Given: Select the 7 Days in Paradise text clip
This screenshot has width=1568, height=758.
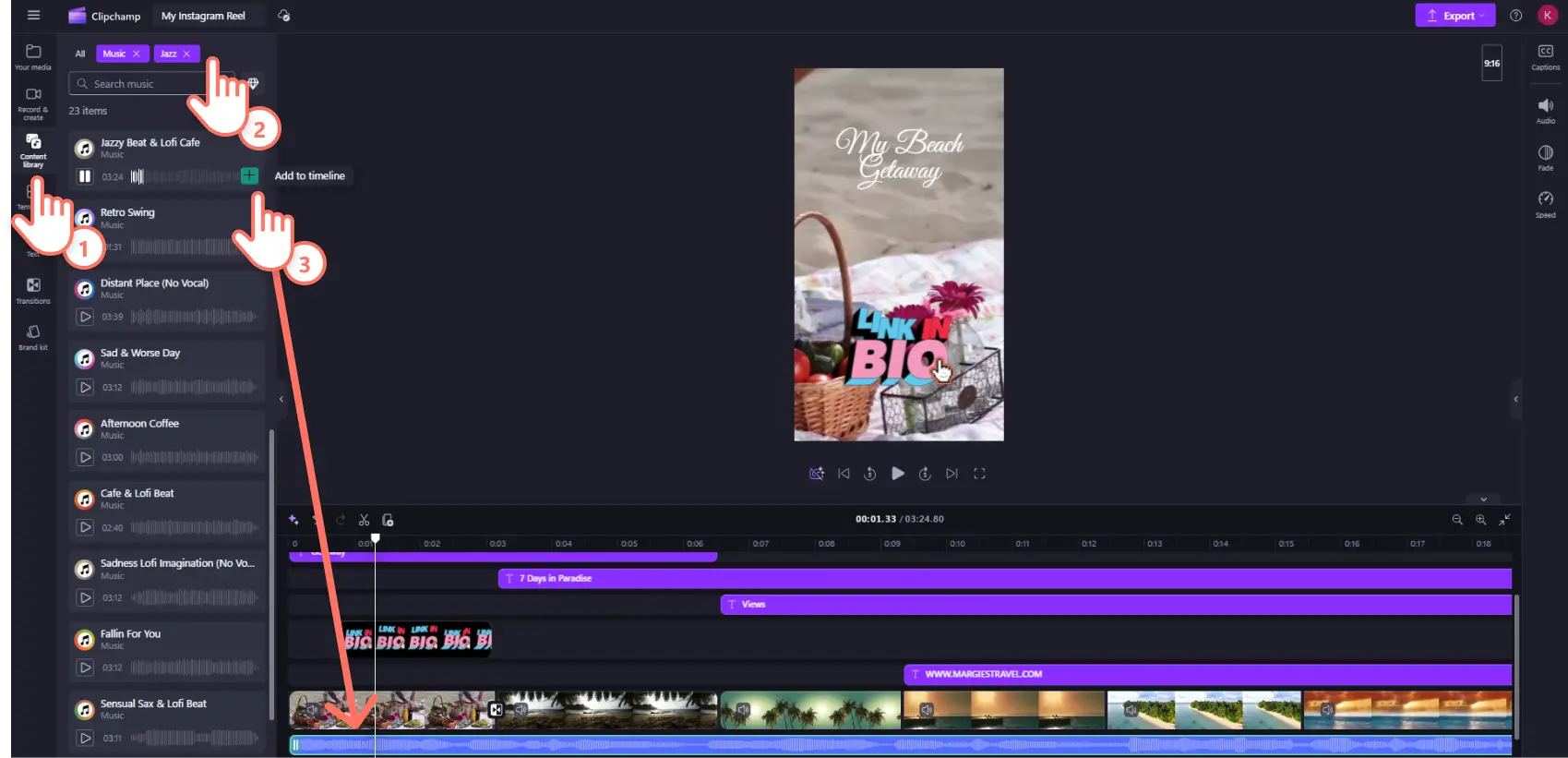Looking at the screenshot, I should tap(1005, 578).
